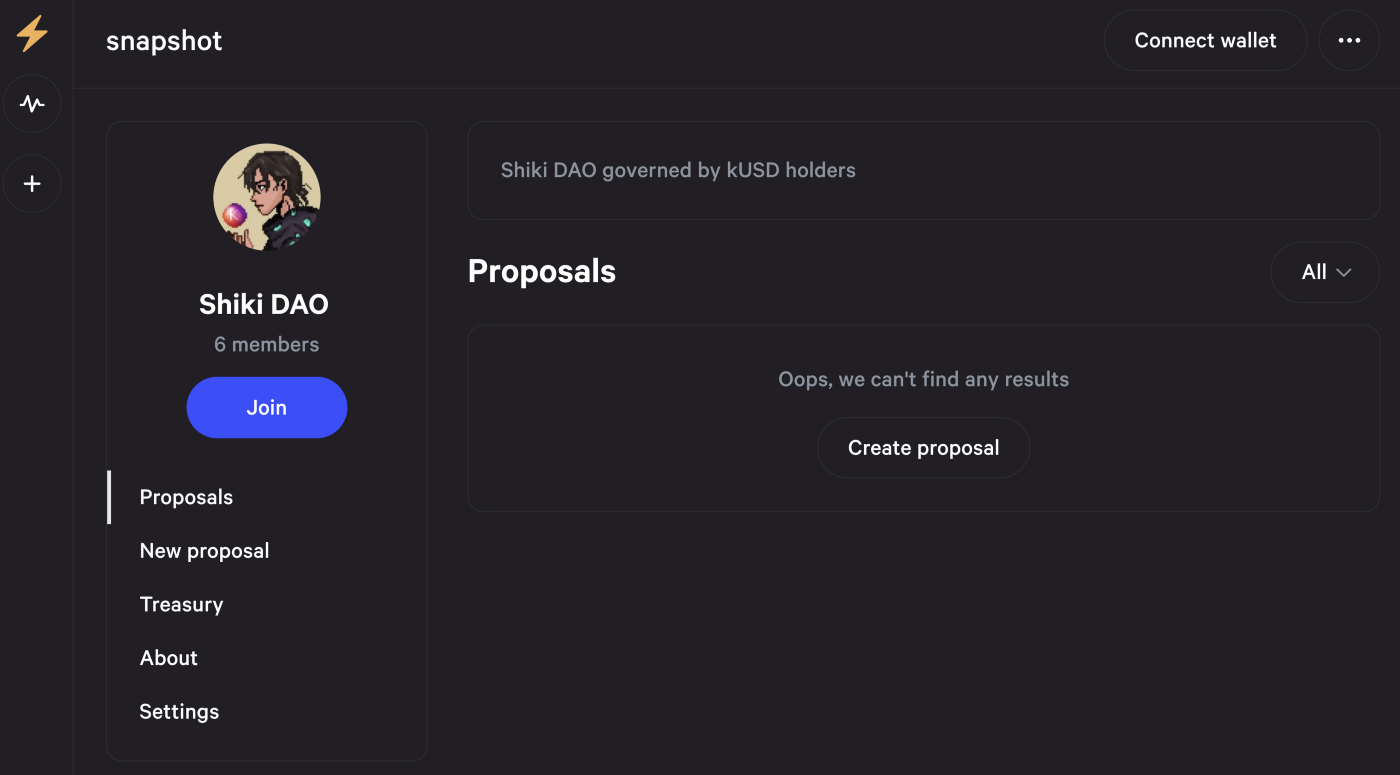The width and height of the screenshot is (1400, 775).
Task: Click the Snapshot lightning bolt logo
Action: (32, 34)
